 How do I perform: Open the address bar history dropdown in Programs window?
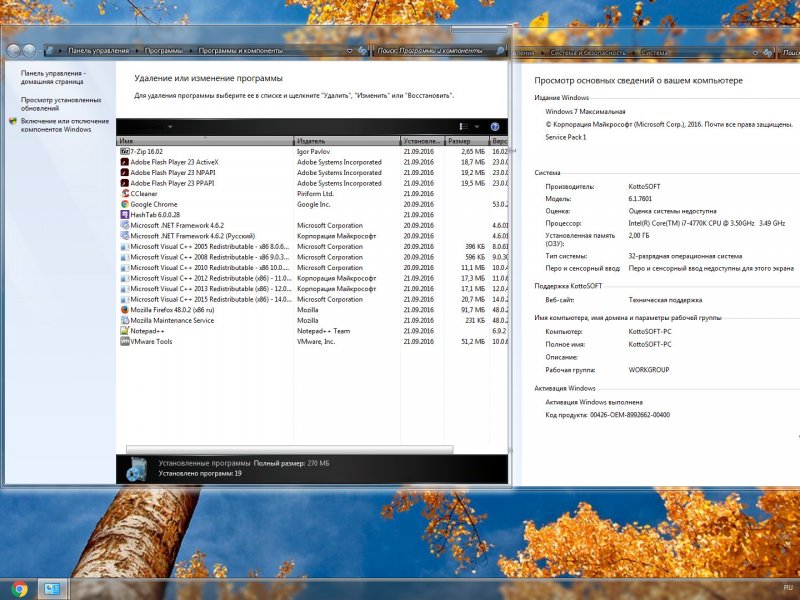(x=349, y=51)
